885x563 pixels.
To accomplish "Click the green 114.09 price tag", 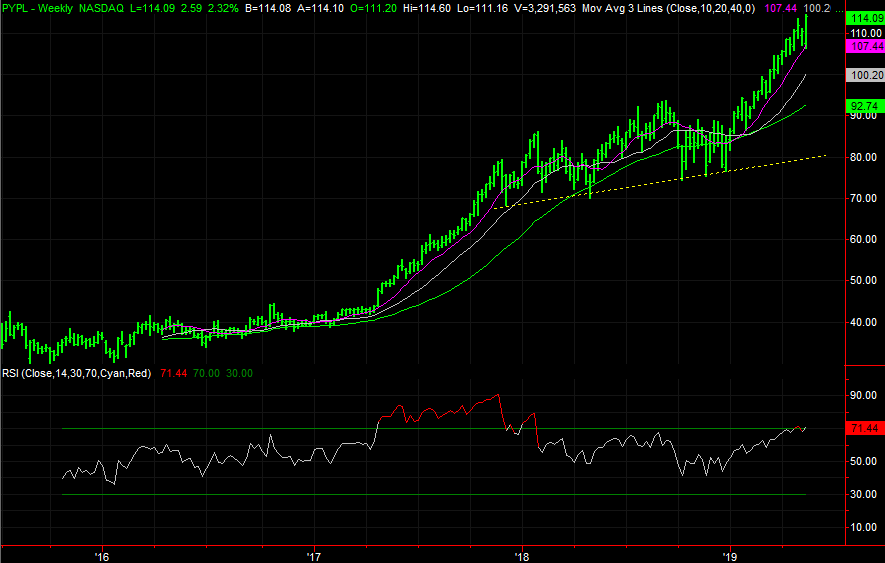I will 866,18.
